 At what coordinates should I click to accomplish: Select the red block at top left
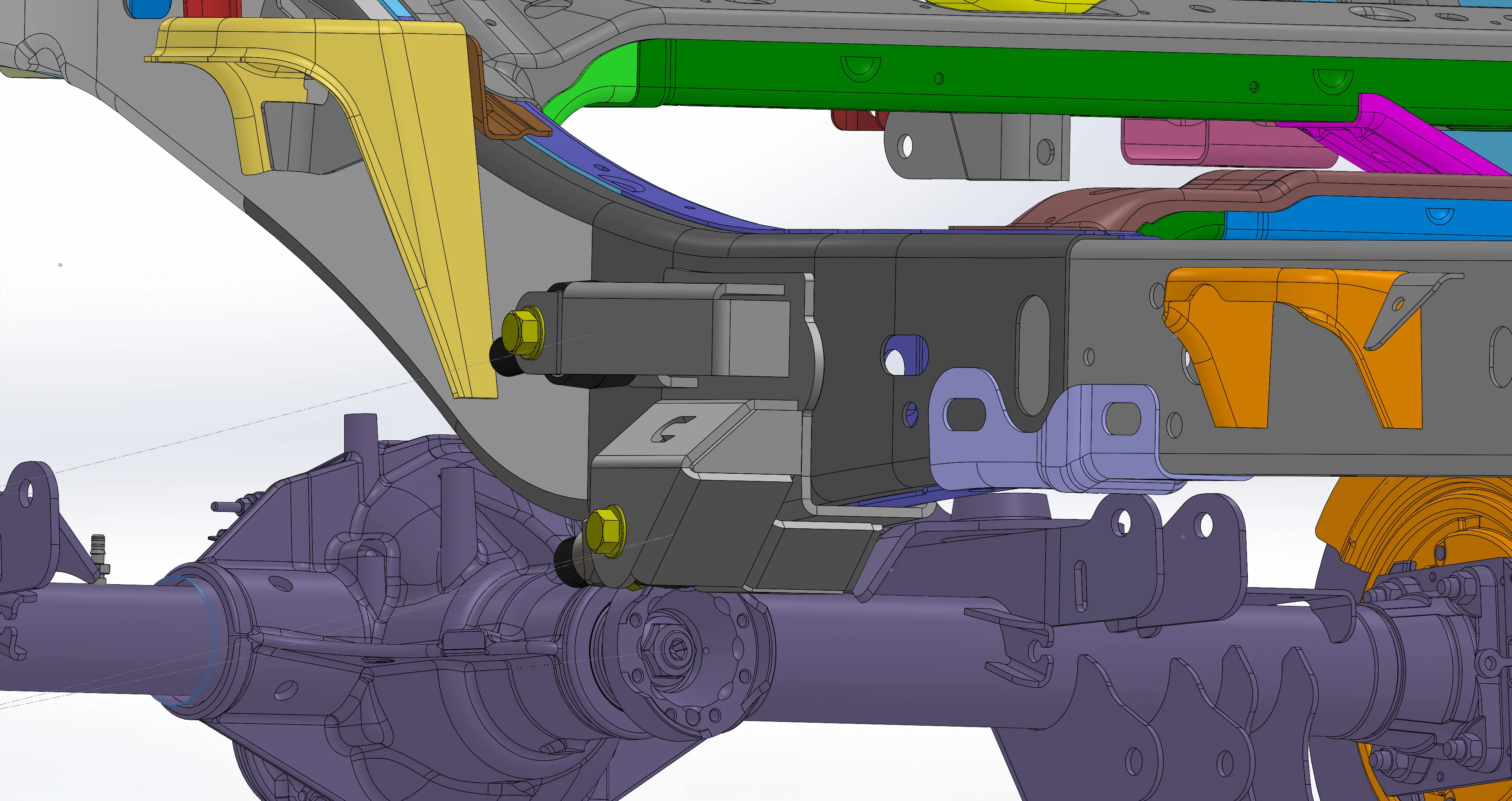pyautogui.click(x=212, y=8)
